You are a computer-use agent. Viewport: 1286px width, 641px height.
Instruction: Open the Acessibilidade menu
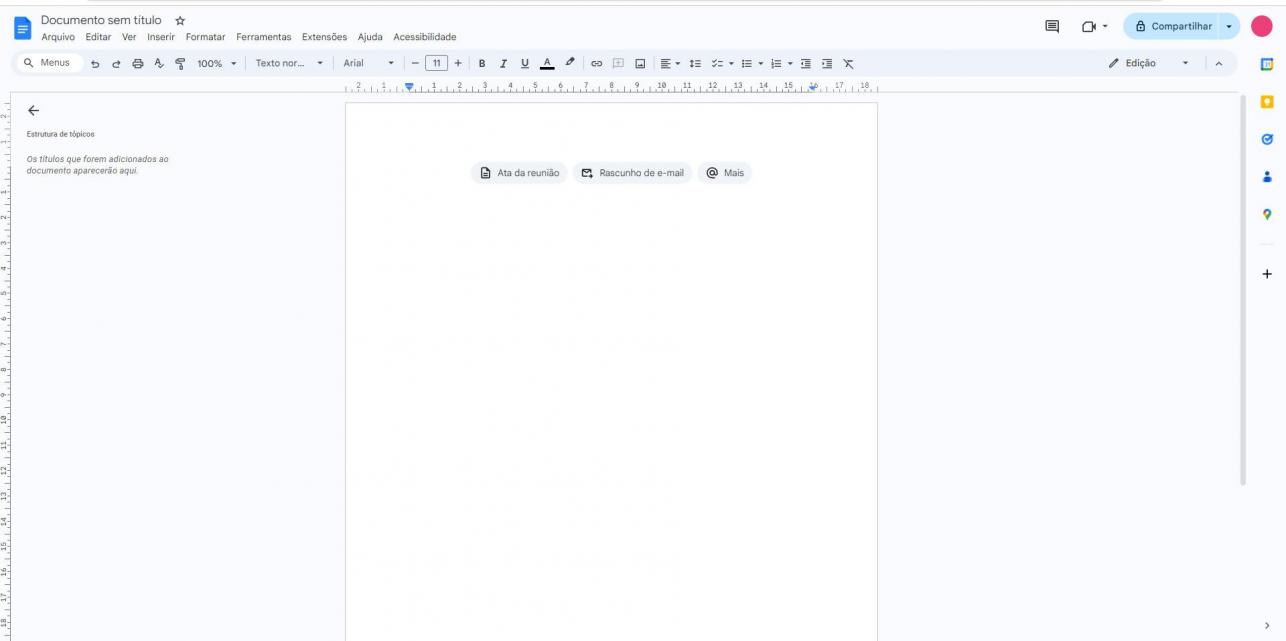425,37
